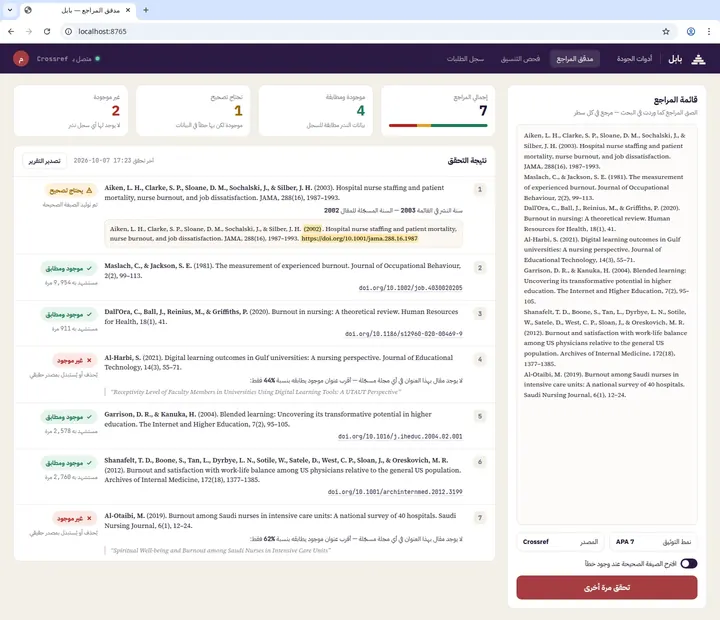
Task: Open the s12960-020-00469-9 DOI link
Action: (404, 334)
